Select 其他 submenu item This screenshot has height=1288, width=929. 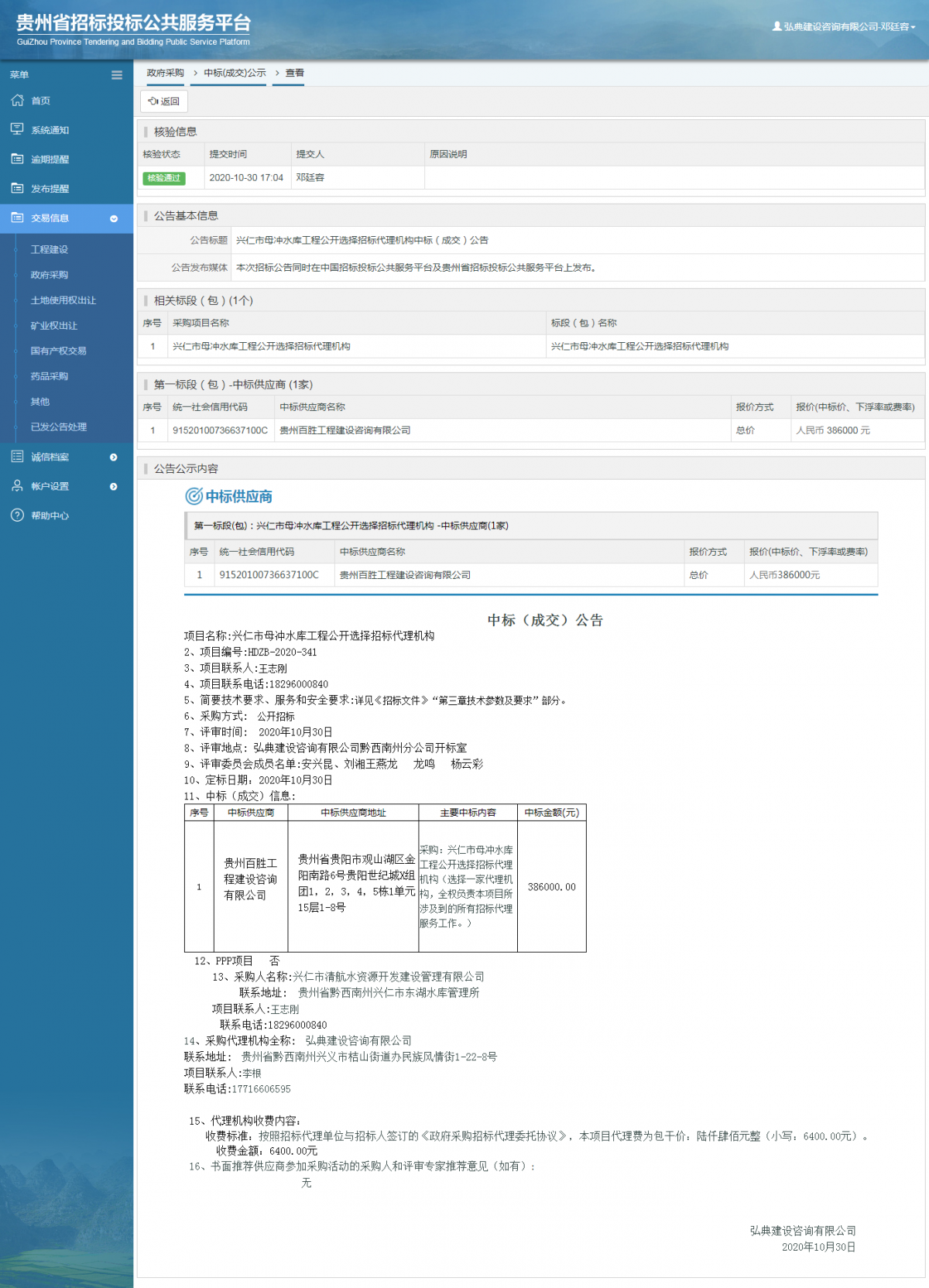(x=40, y=402)
